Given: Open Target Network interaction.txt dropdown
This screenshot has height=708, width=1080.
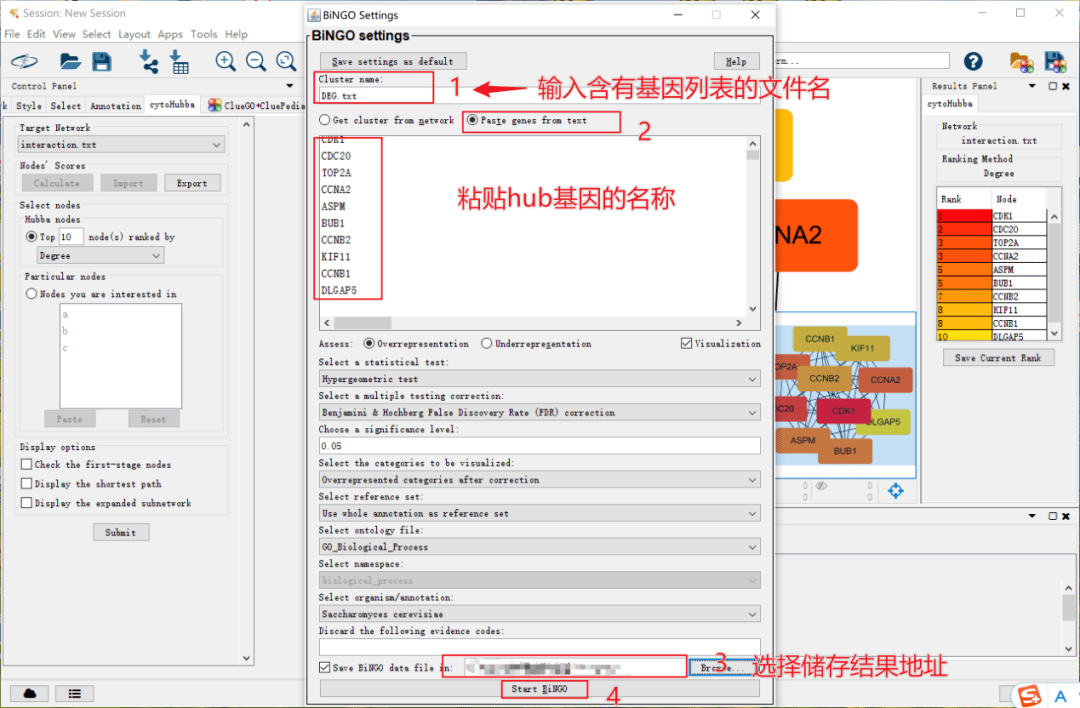Looking at the screenshot, I should point(121,145).
